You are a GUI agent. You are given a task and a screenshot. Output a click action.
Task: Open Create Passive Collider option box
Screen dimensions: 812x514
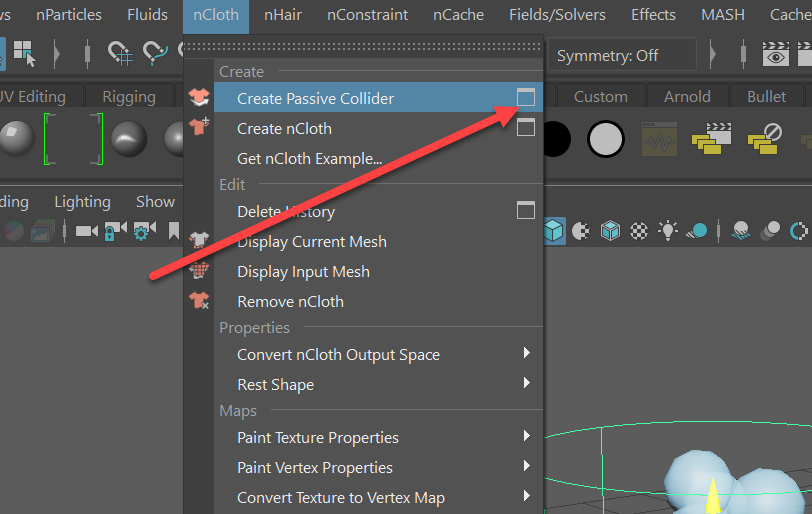[526, 97]
